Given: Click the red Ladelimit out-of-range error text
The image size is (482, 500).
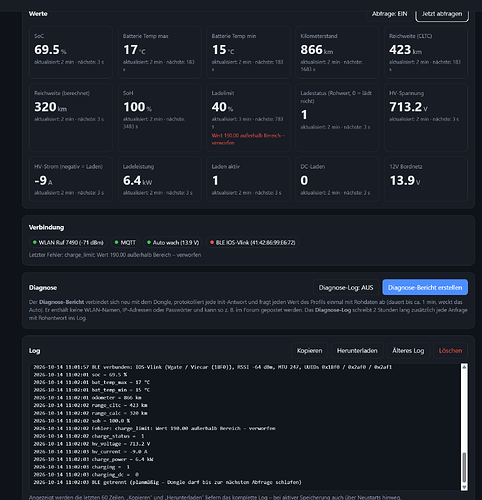Looking at the screenshot, I should [248, 139].
